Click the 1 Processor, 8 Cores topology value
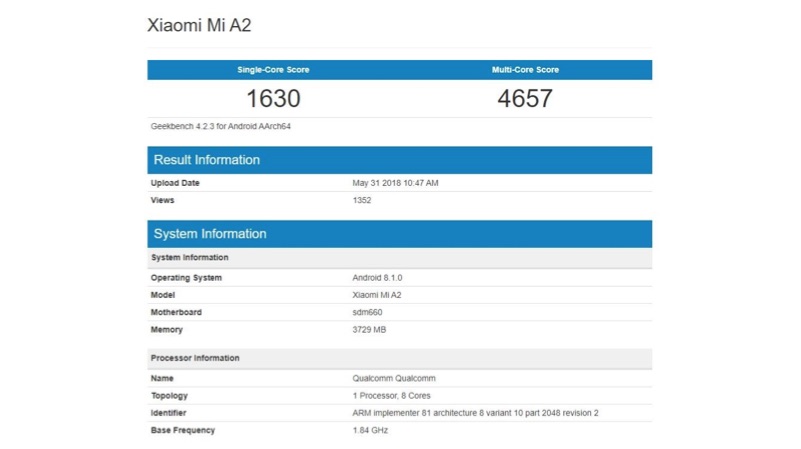Image resolution: width=801 pixels, height=449 pixels. [392, 396]
